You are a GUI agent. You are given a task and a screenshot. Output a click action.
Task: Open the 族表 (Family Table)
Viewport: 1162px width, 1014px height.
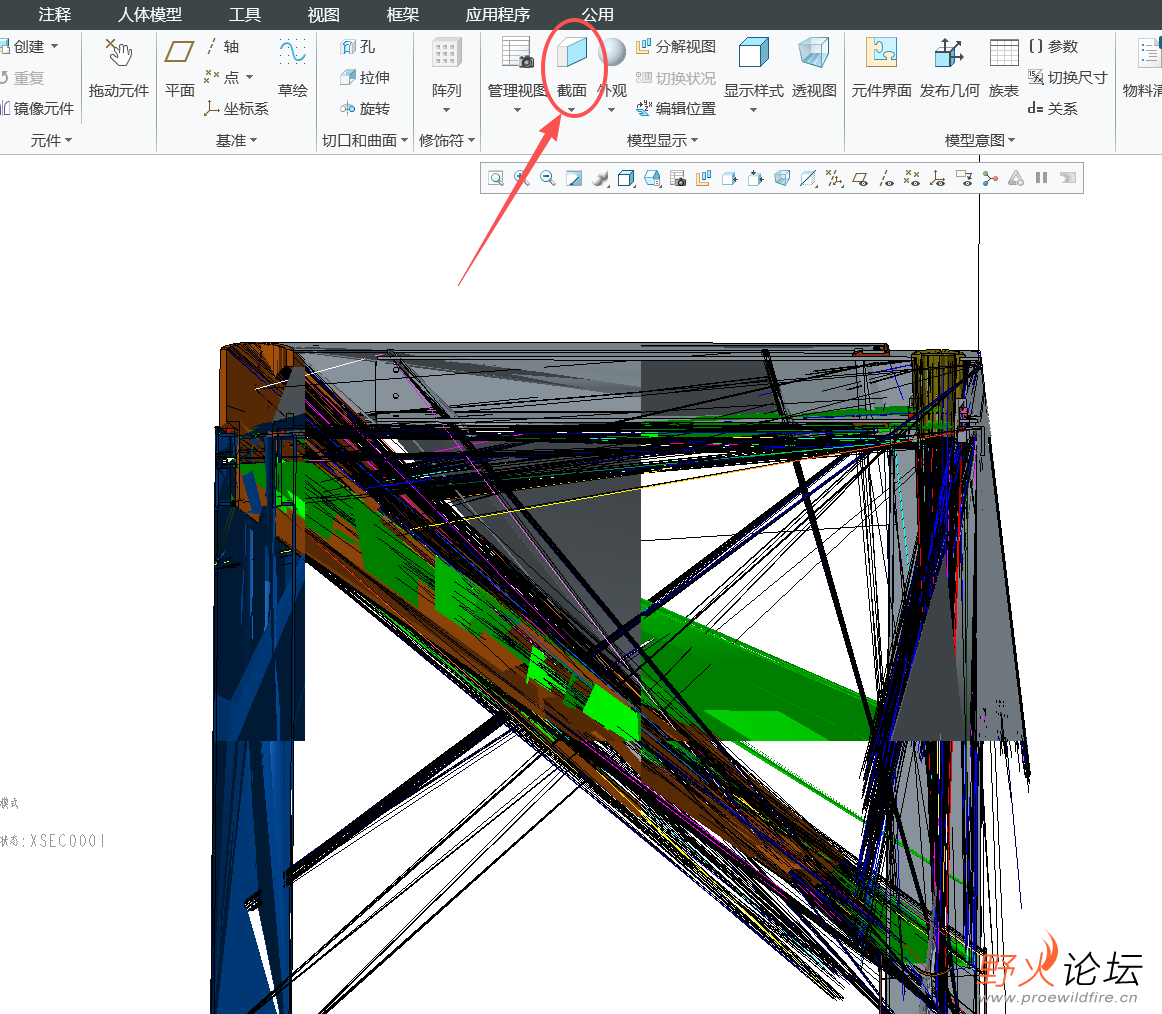(x=1003, y=67)
